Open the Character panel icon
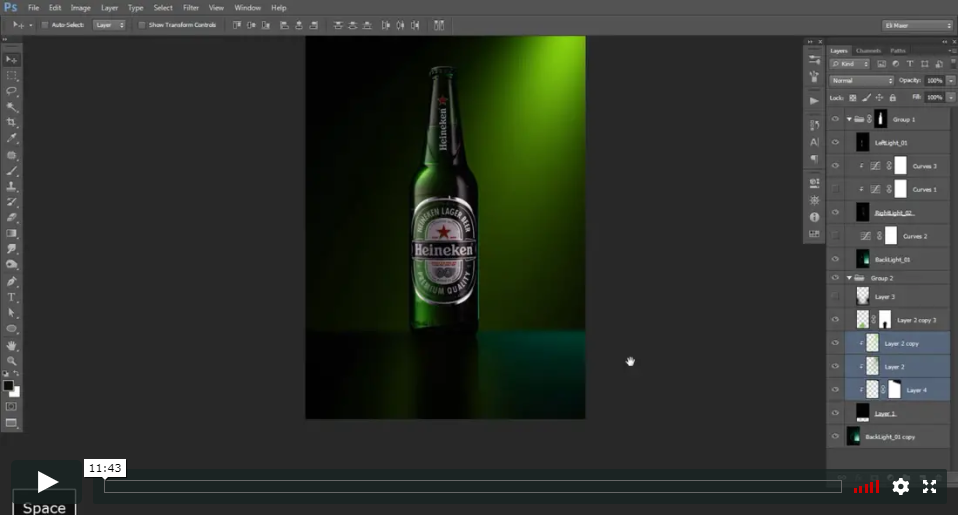This screenshot has height=516, width=958. [814, 142]
